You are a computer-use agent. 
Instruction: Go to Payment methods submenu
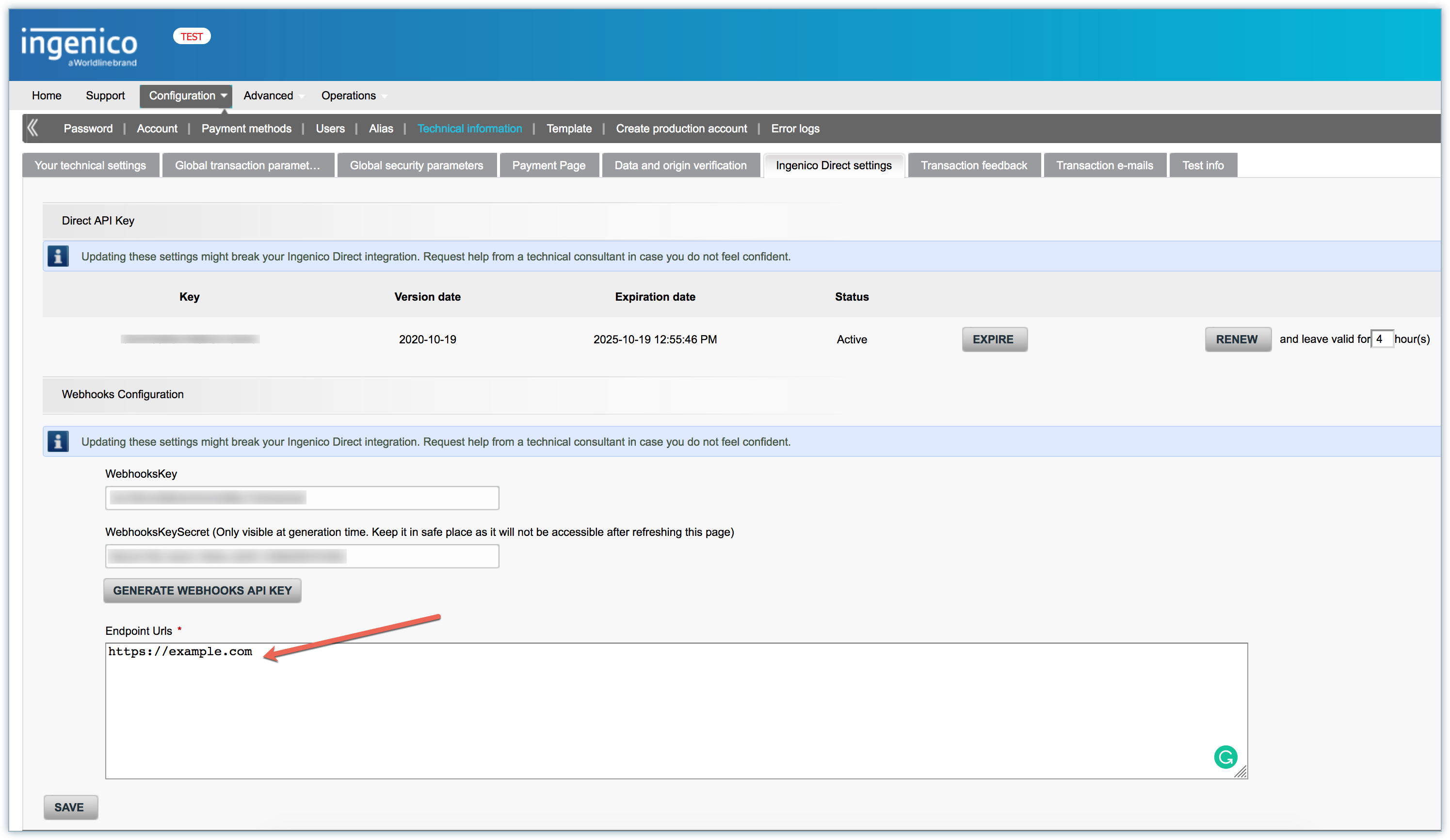pyautogui.click(x=246, y=129)
